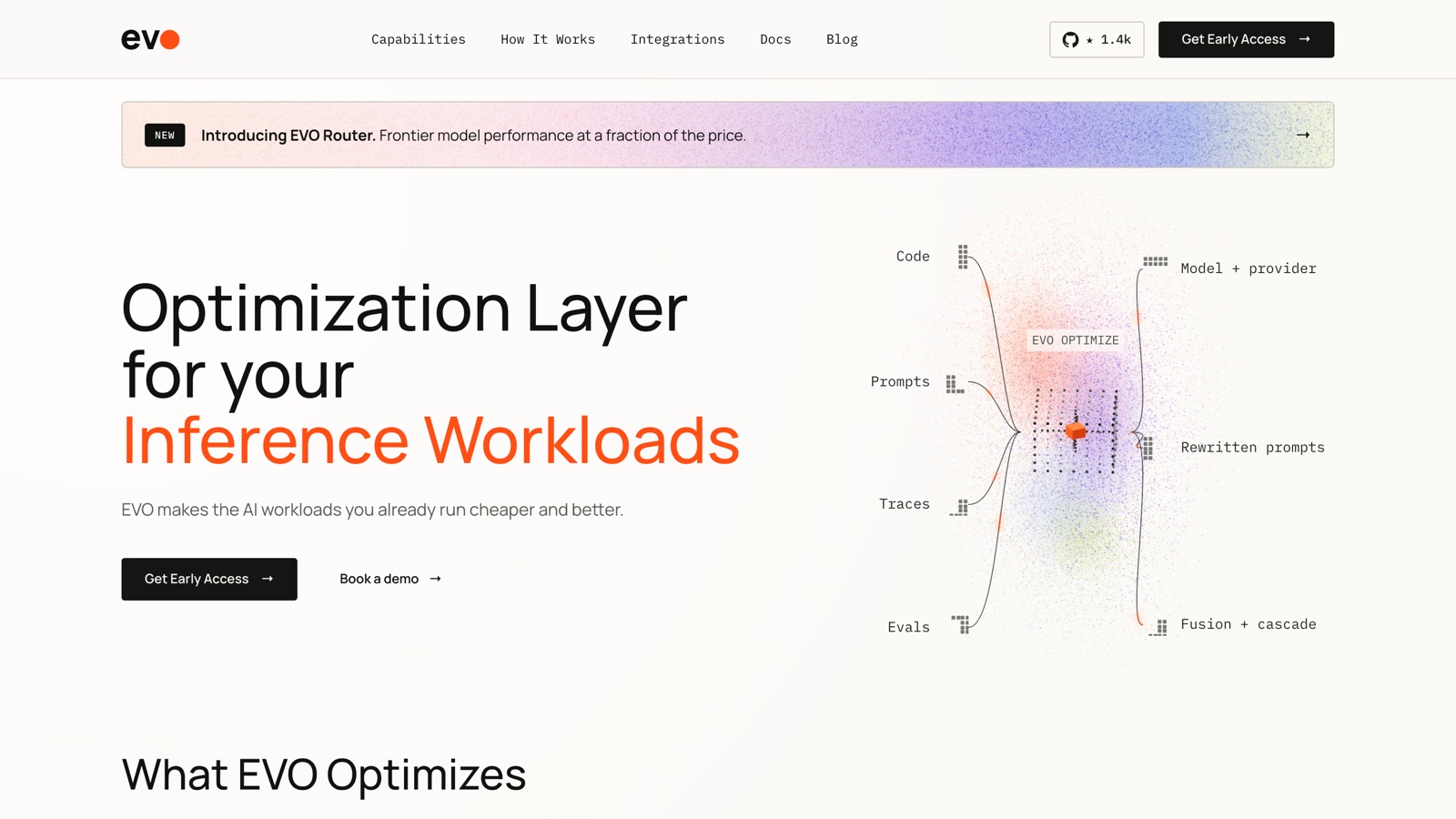Click the Traces label in diagram
The width and height of the screenshot is (1456, 819).
pos(905,504)
